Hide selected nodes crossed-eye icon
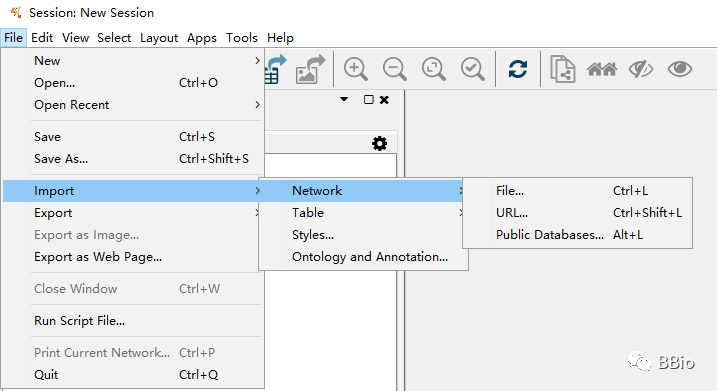Image resolution: width=717 pixels, height=391 pixels. coord(641,70)
